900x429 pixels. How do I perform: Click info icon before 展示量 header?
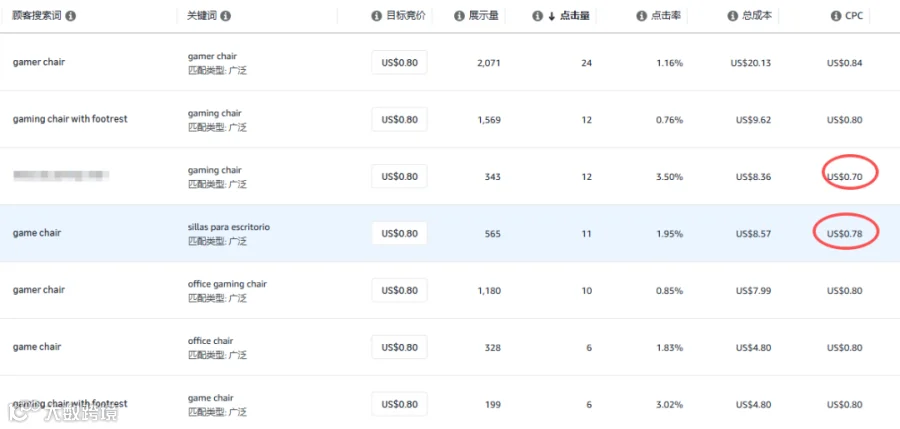click(459, 16)
